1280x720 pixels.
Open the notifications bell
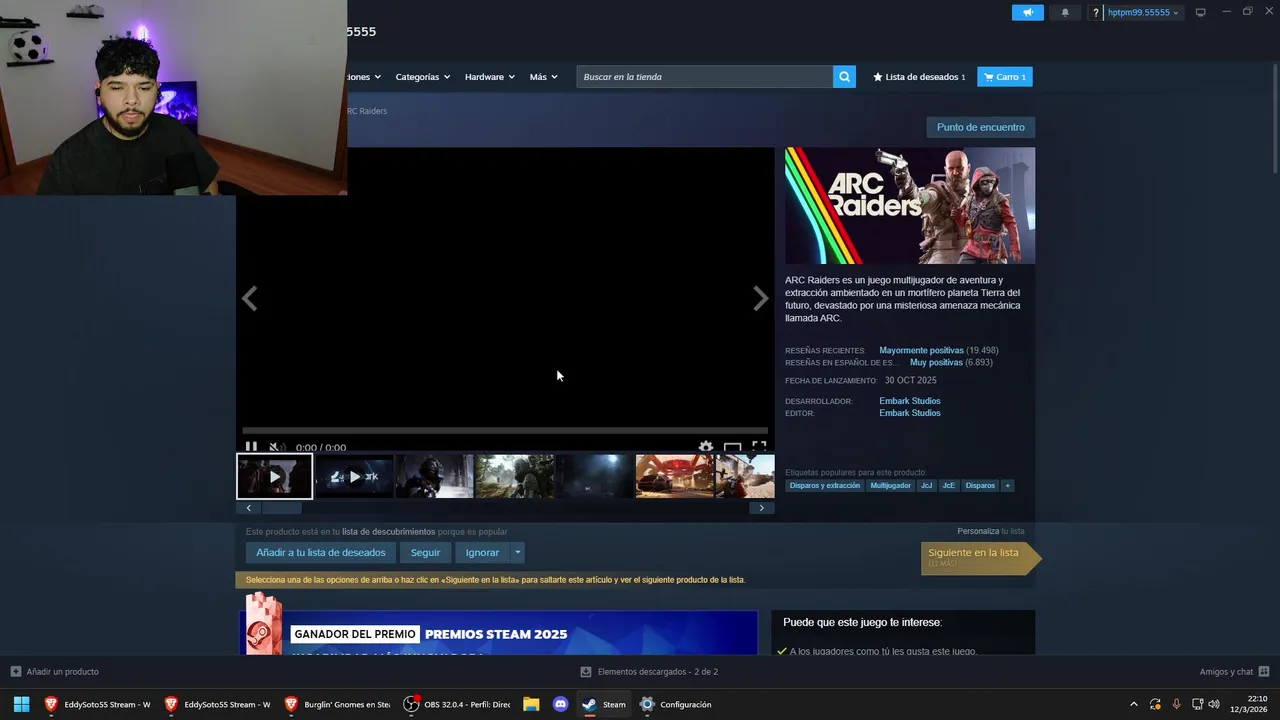(1065, 13)
